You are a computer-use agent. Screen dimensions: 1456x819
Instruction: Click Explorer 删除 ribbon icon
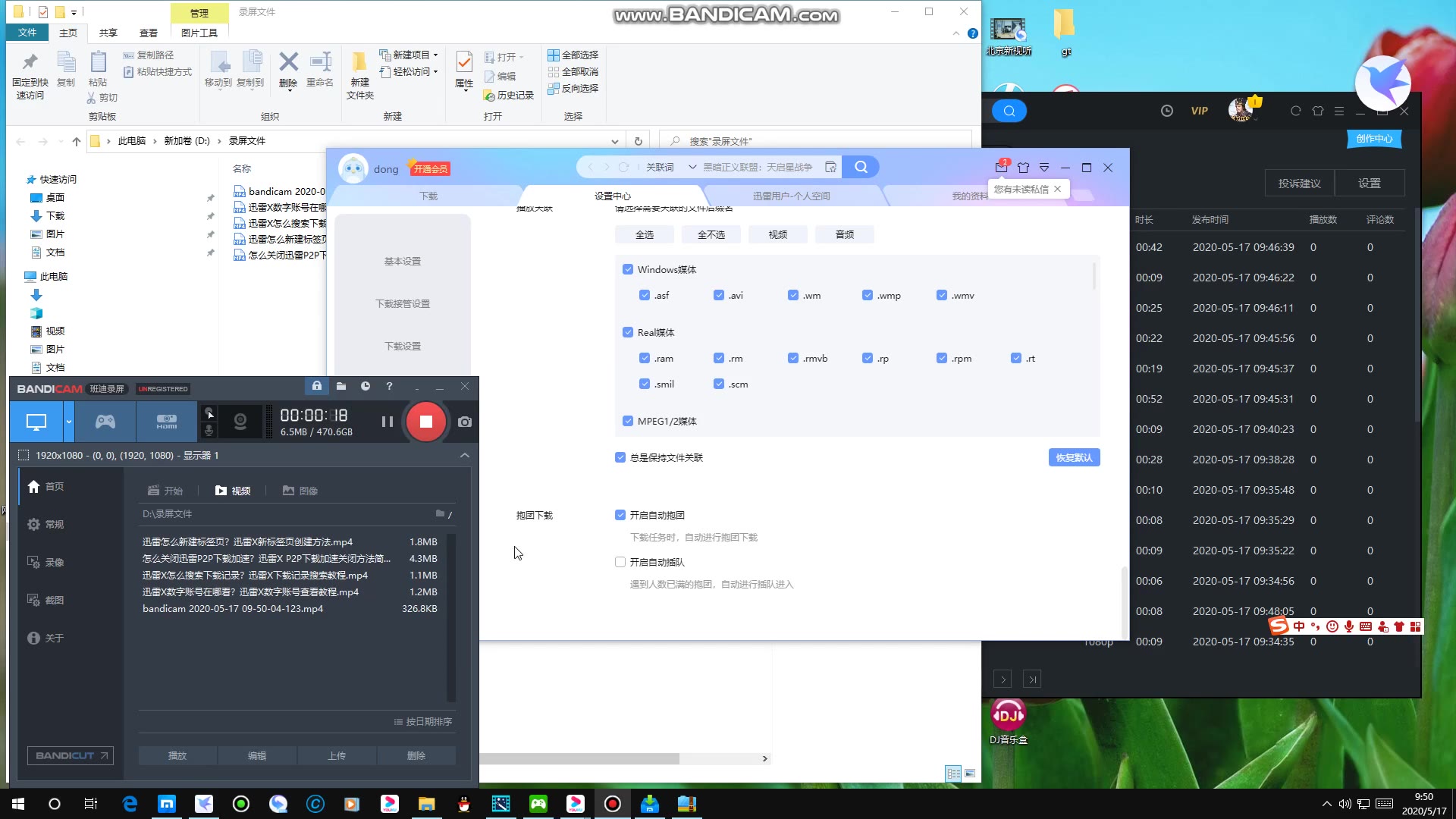288,70
